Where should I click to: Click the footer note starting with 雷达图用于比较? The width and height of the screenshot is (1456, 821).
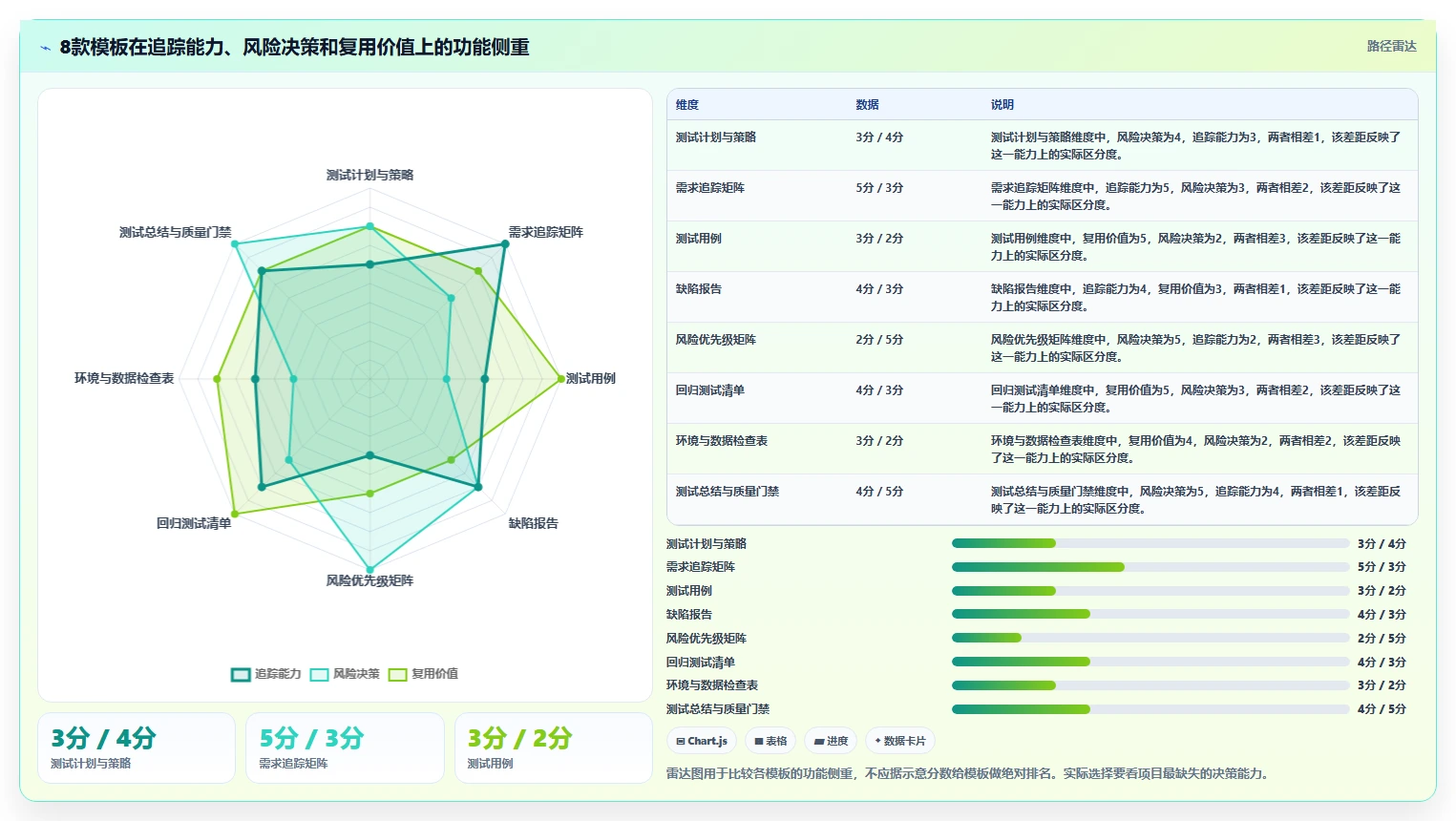969,774
